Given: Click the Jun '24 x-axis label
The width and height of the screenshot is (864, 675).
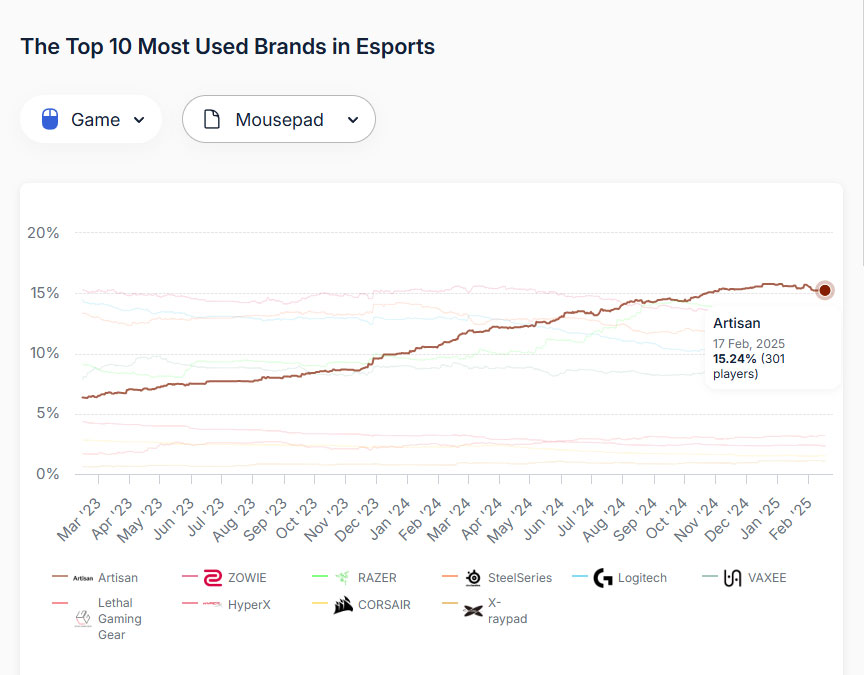Looking at the screenshot, I should pos(543,519).
